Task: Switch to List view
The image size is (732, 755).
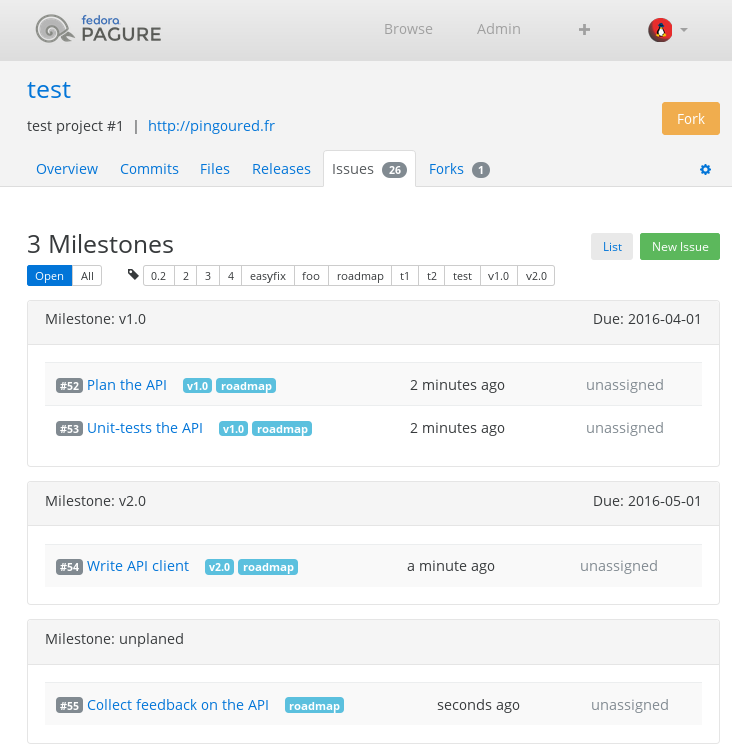Action: pos(612,247)
